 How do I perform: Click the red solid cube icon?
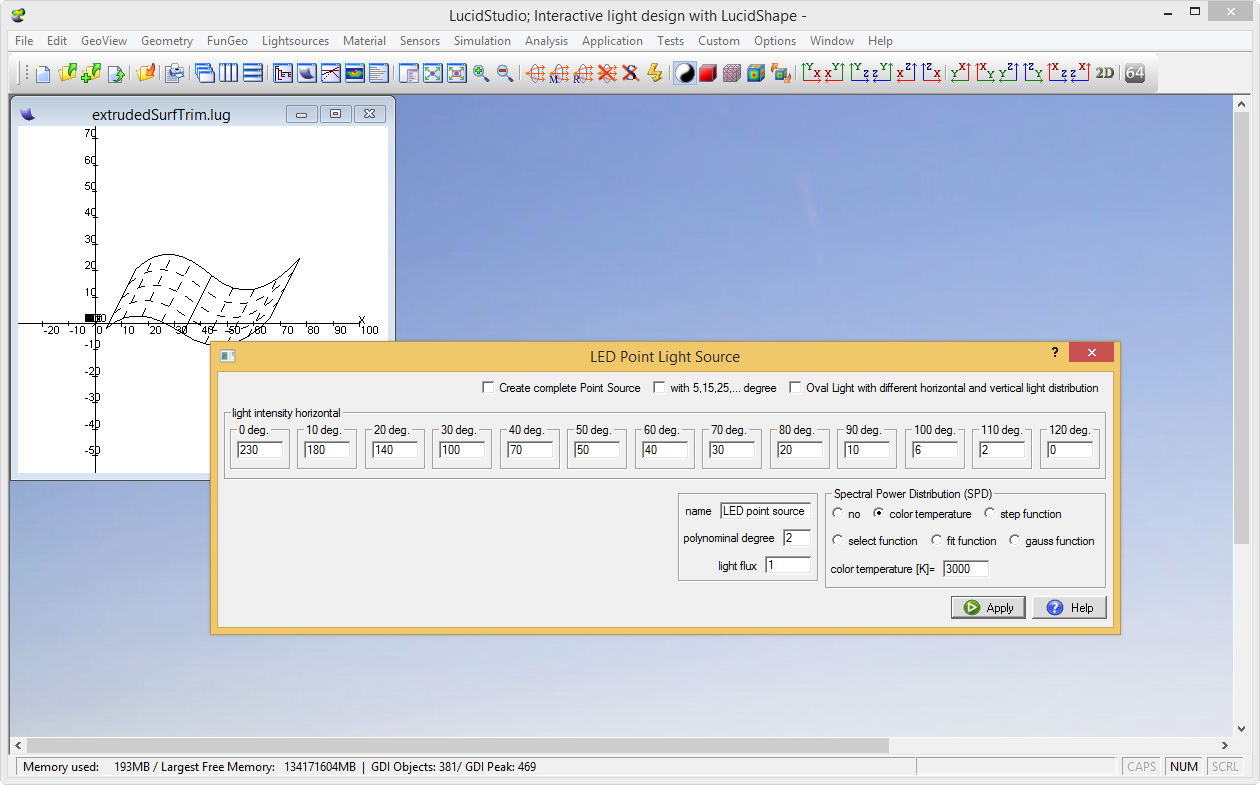pos(708,73)
